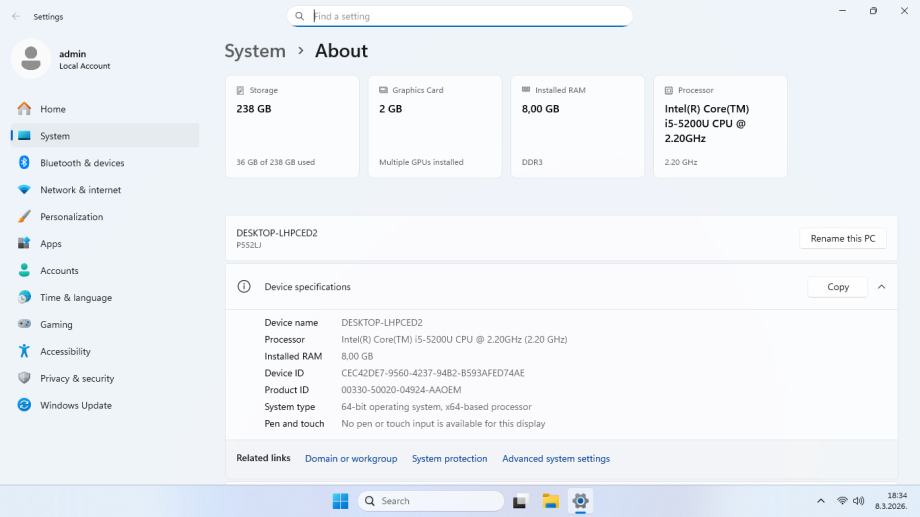The height and width of the screenshot is (517, 920).
Task: Select the Device ID value CEC42DE7-9560-4237-94B2-B593AFED74AE
Action: coord(433,373)
